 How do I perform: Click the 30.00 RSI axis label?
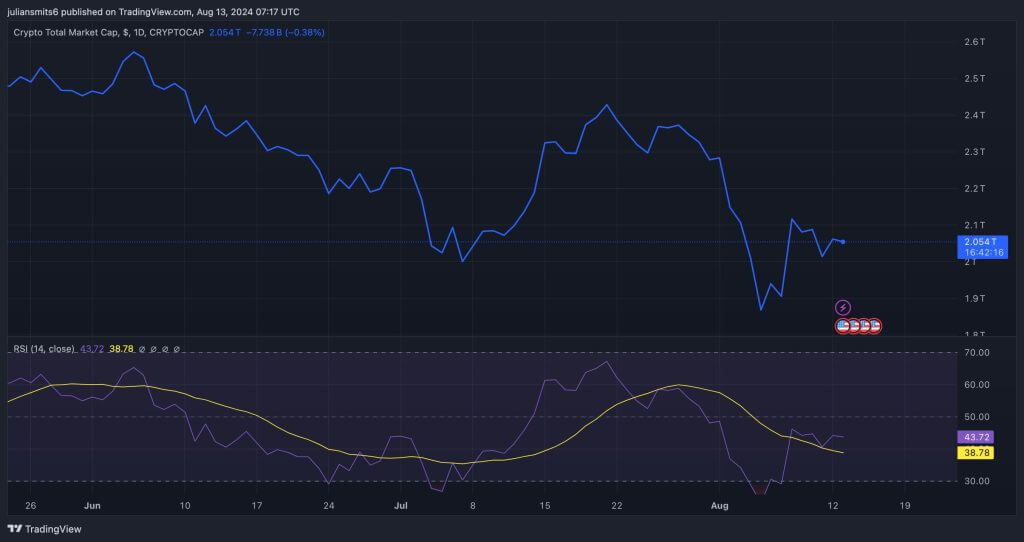[976, 481]
